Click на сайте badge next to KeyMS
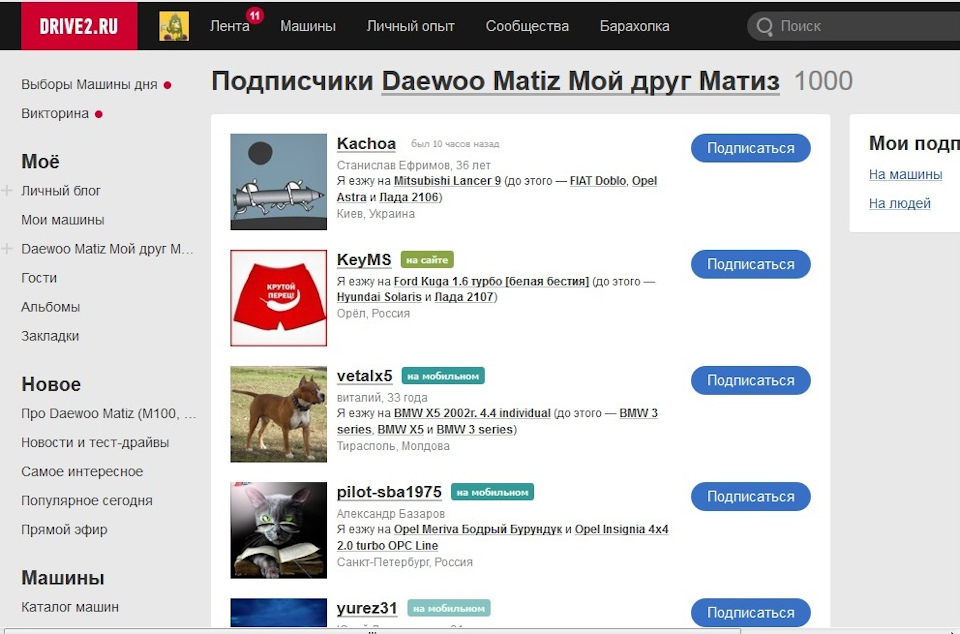The image size is (960, 634). (x=427, y=260)
